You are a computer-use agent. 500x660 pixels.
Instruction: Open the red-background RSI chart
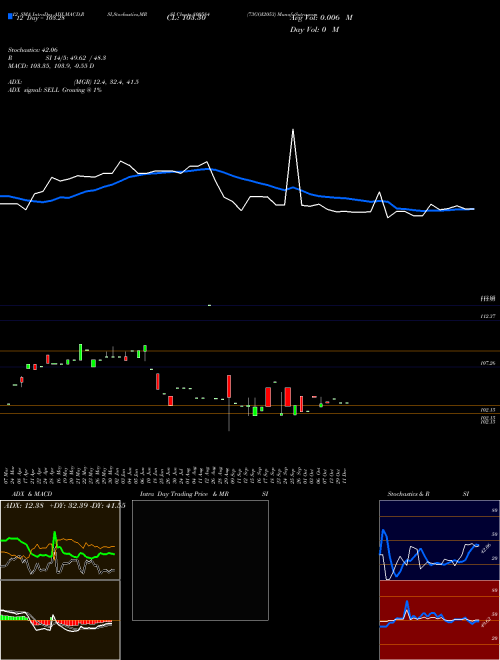pos(439,620)
